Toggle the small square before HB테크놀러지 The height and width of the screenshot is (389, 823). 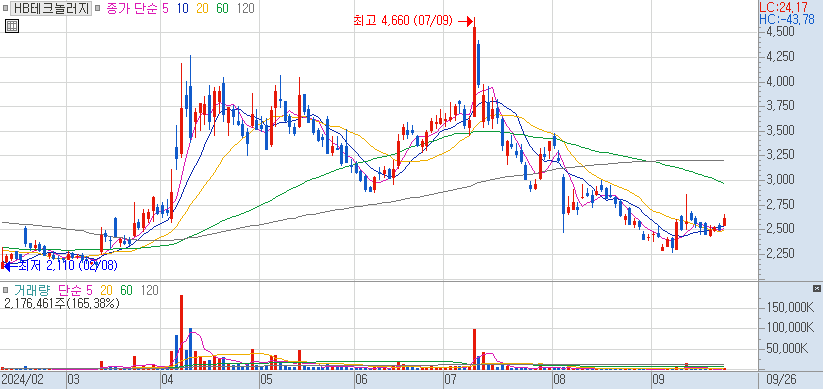pyautogui.click(x=5, y=8)
